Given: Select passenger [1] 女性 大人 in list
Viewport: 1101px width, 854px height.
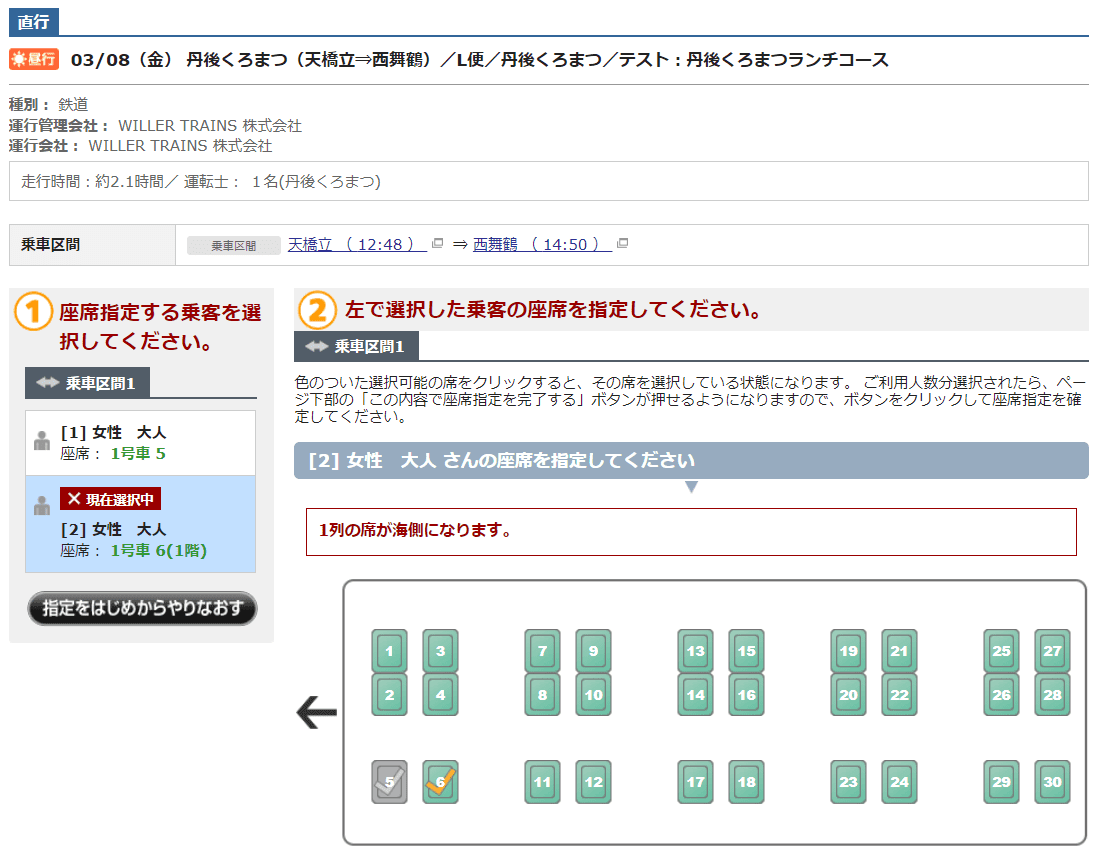Looking at the screenshot, I should 140,442.
